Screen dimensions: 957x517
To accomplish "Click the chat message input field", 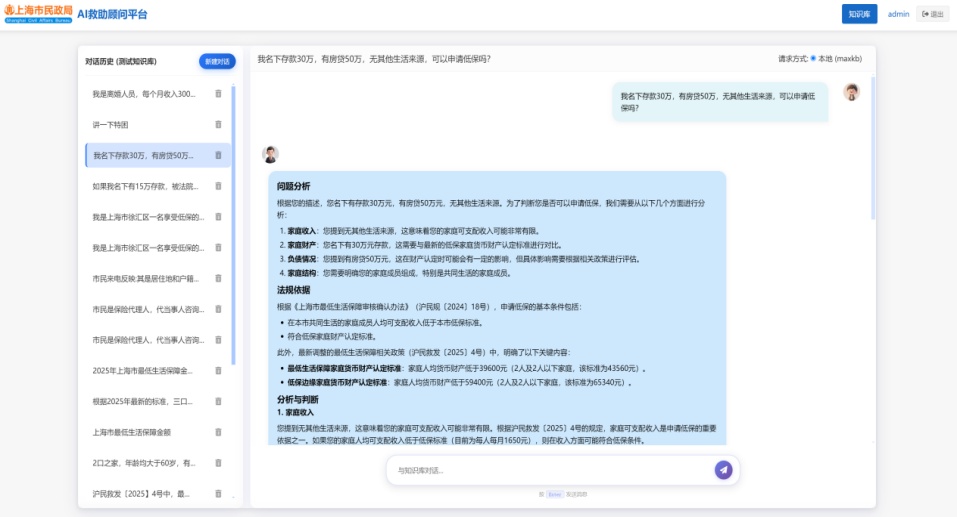I will (550, 470).
